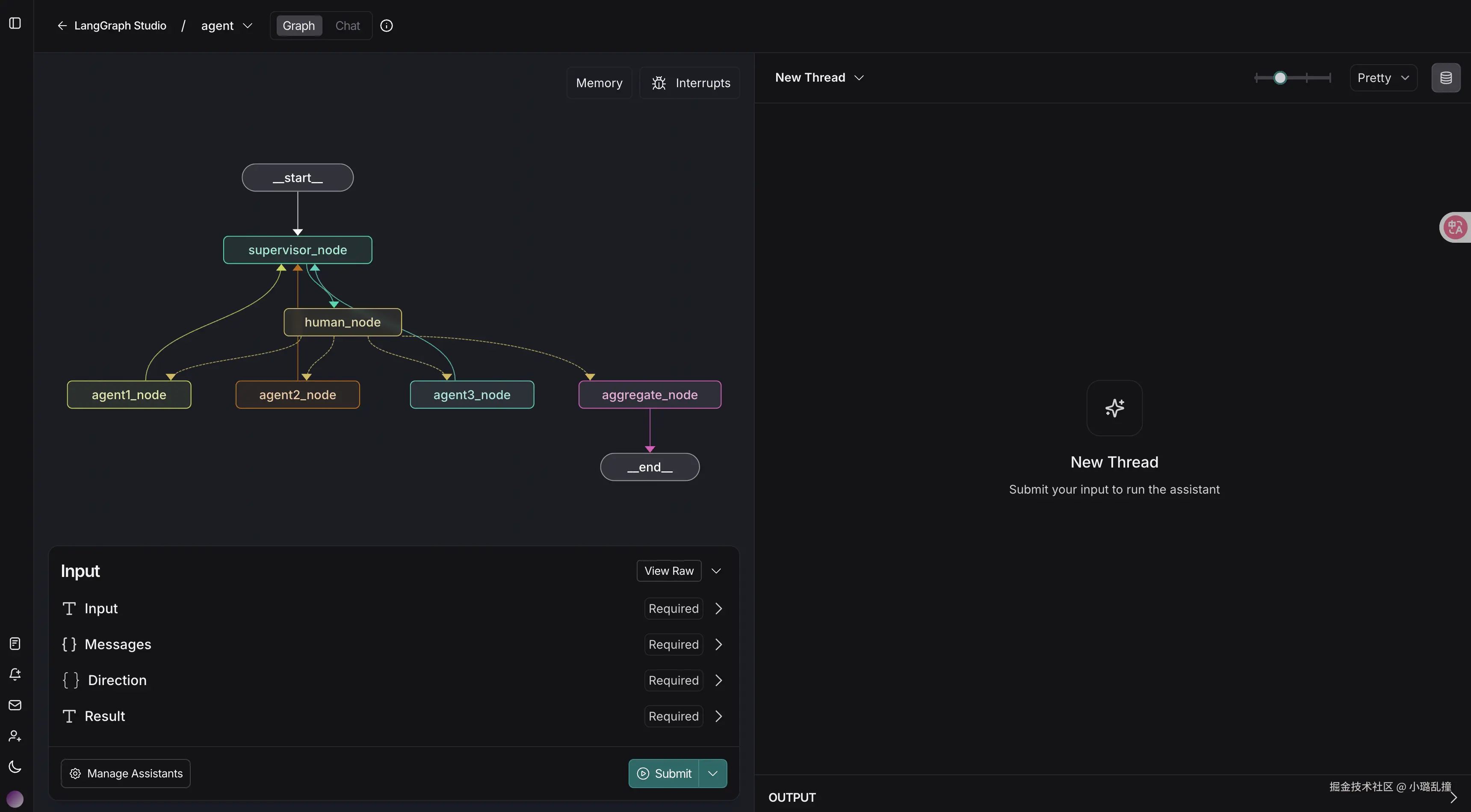
Task: Click the translate extension bubble icon
Action: click(1455, 227)
